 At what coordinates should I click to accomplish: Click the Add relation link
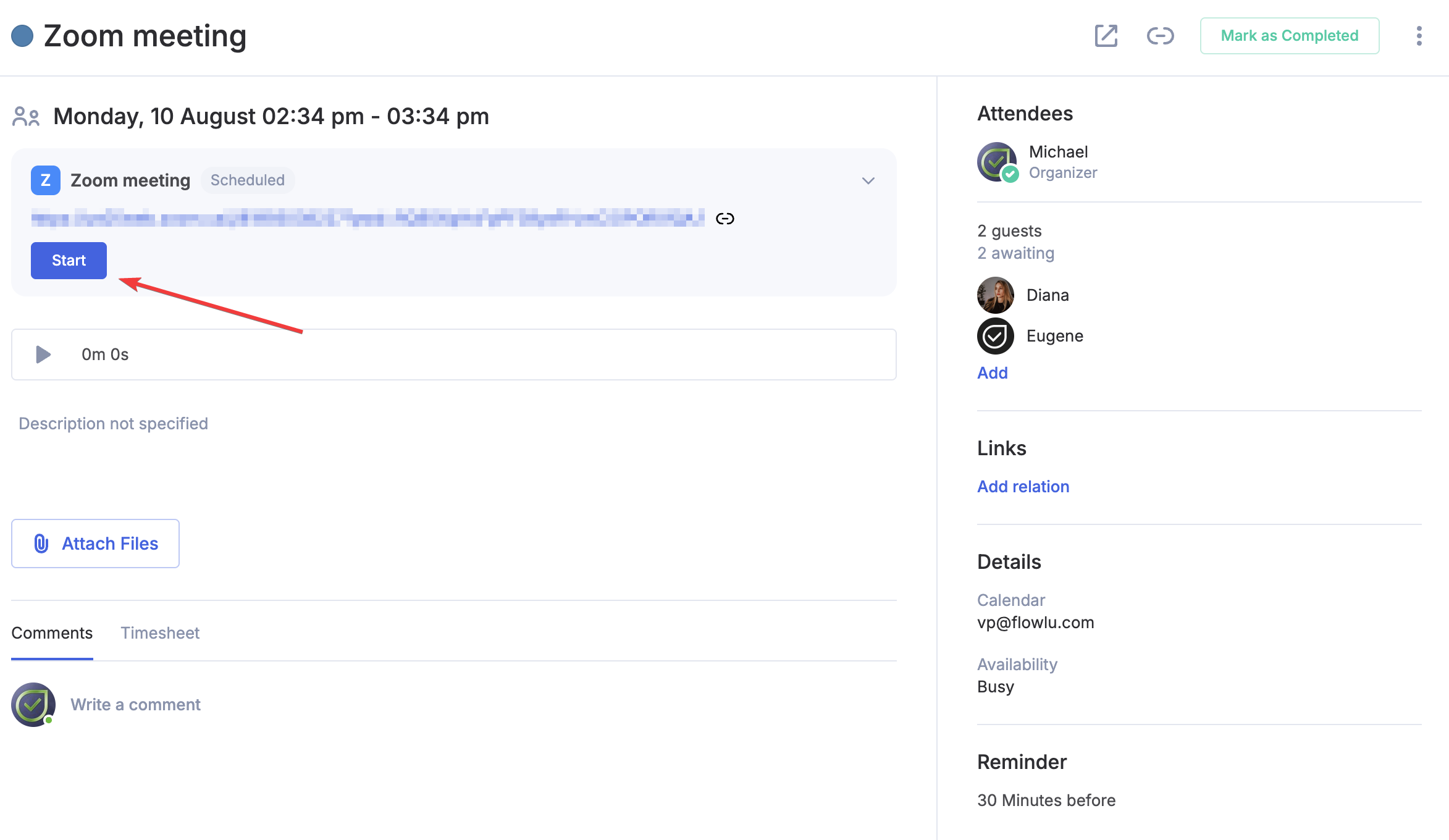pyautogui.click(x=1023, y=487)
